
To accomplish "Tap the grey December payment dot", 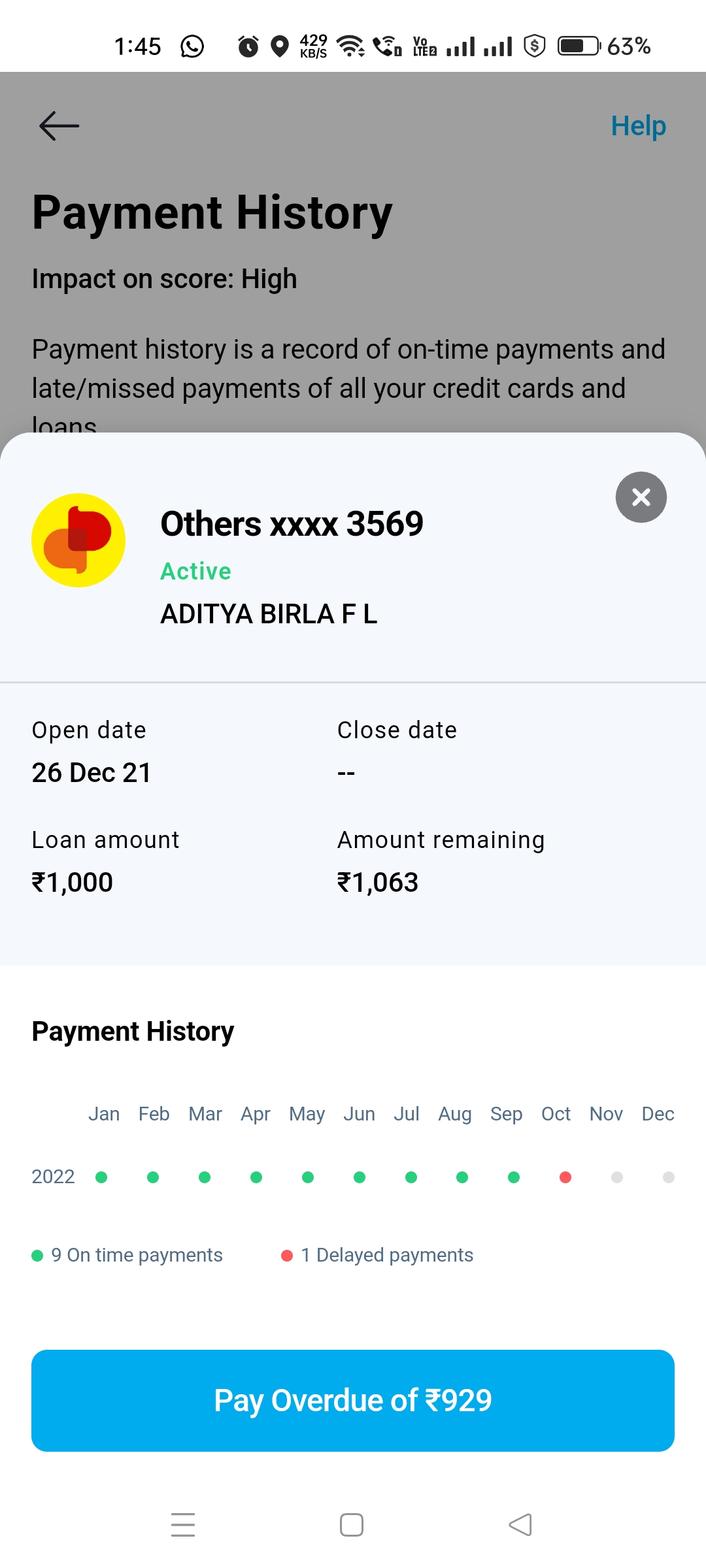I will [x=668, y=1177].
